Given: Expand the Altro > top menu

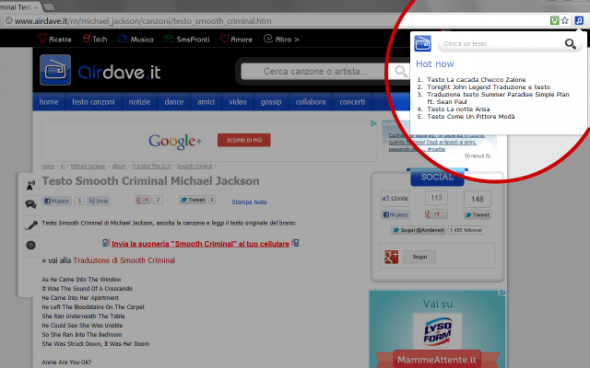Looking at the screenshot, I should (281, 39).
